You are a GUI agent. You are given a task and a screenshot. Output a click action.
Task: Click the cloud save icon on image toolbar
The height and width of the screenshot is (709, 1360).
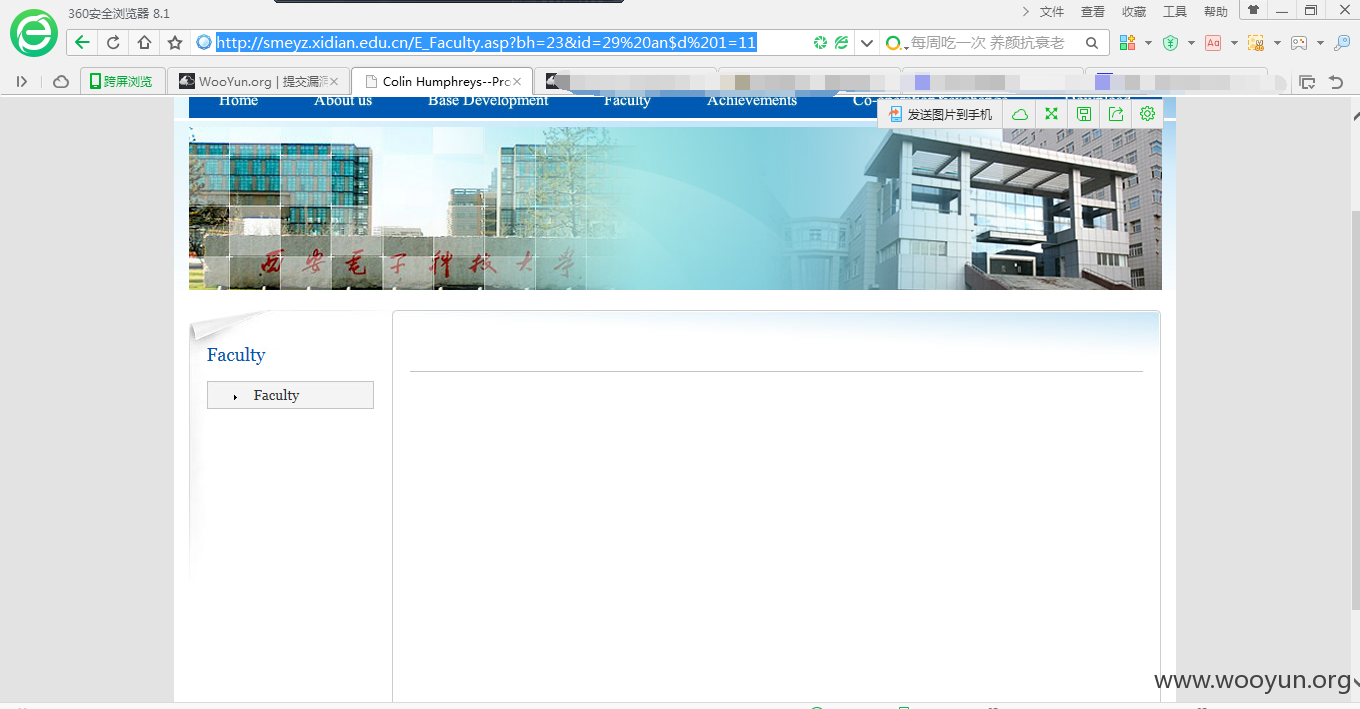point(1020,114)
